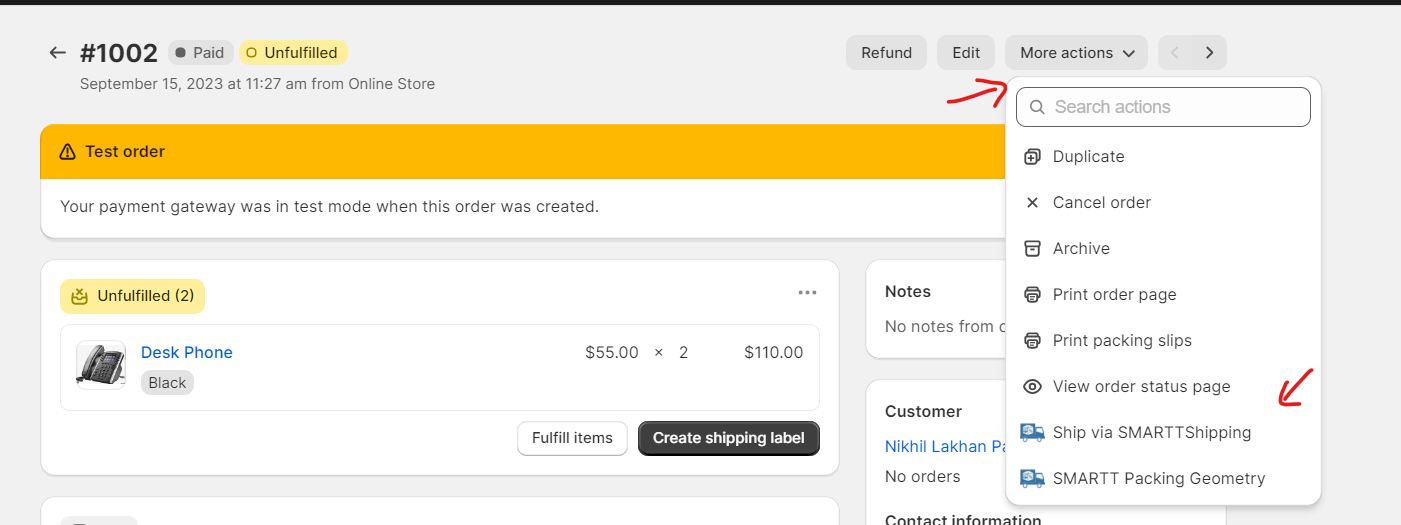The width and height of the screenshot is (1401, 525).
Task: Click the Cancel order X icon
Action: tap(1033, 203)
